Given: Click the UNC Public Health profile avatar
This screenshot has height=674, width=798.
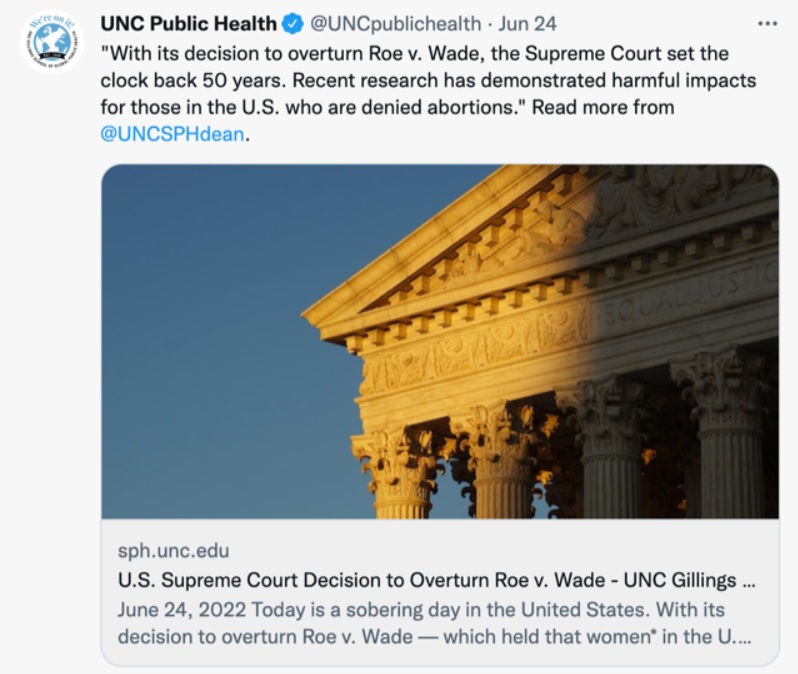Looking at the screenshot, I should (52, 42).
